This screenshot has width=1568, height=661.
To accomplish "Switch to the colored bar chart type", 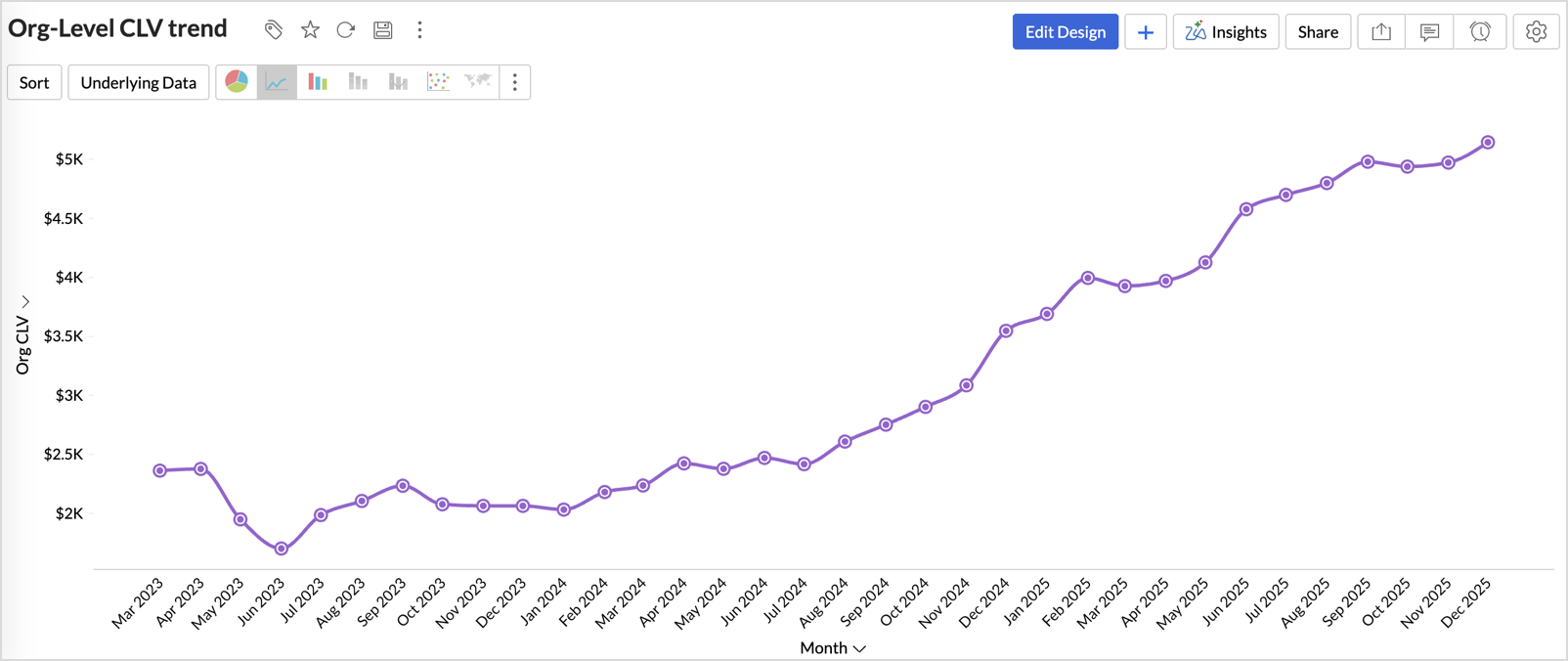I will [x=318, y=82].
